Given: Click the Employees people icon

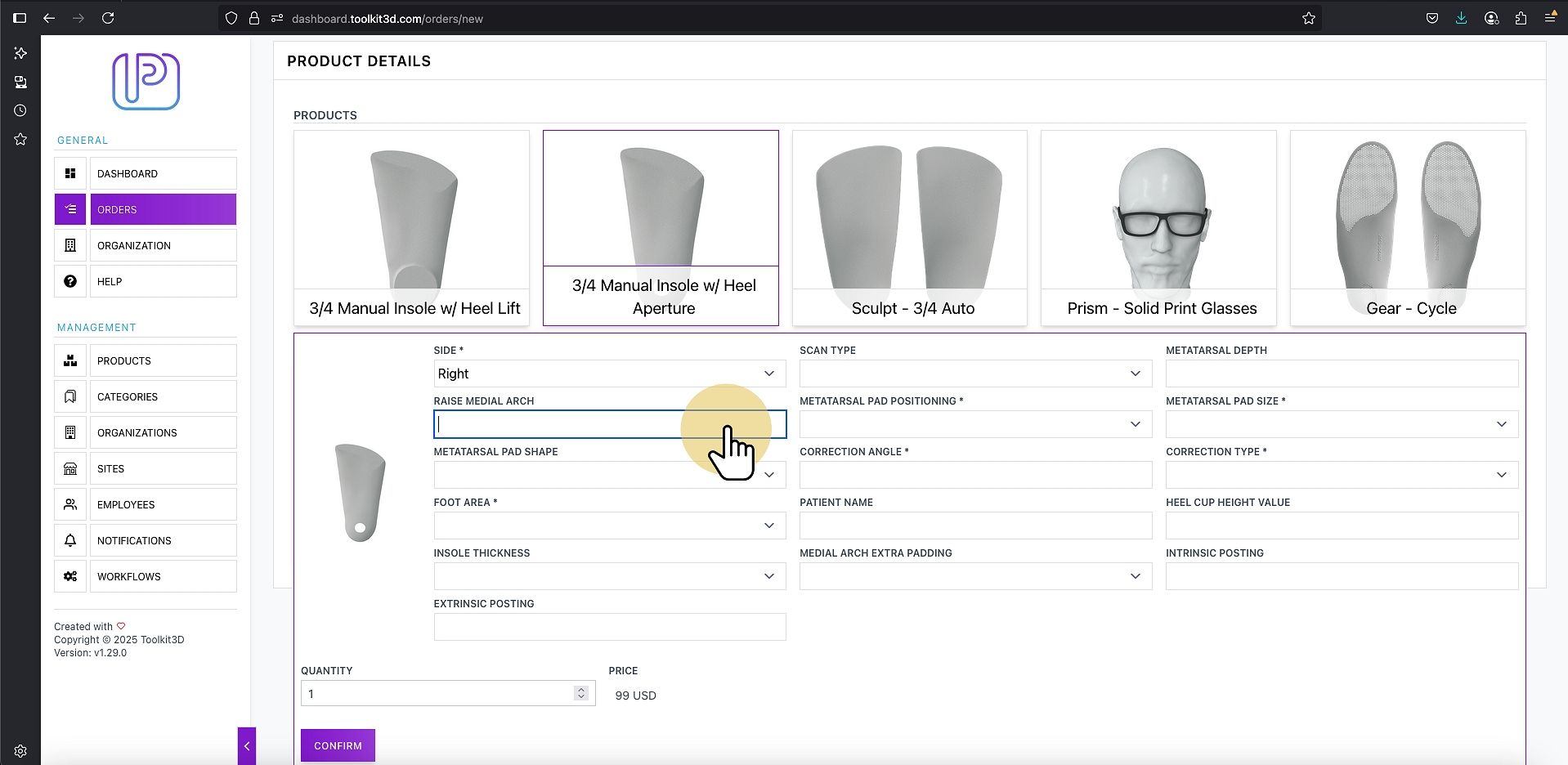Looking at the screenshot, I should pos(70,504).
